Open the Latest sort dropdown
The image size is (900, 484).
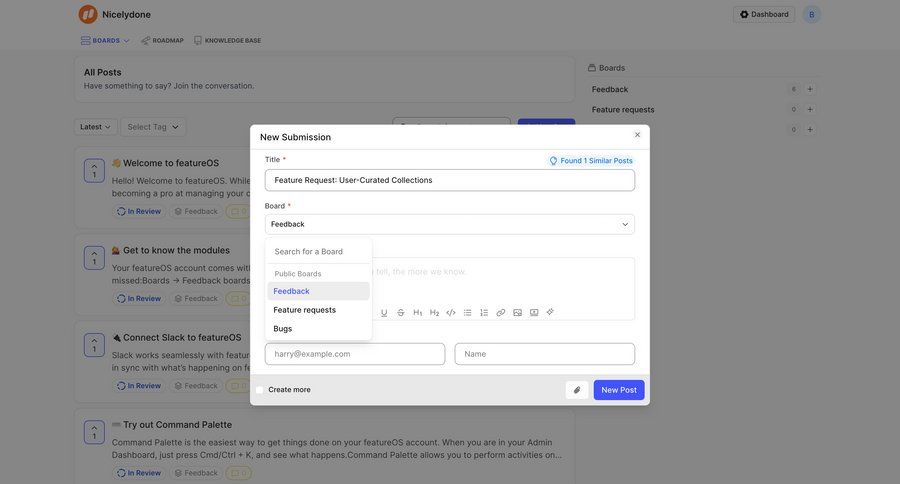[x=95, y=127]
